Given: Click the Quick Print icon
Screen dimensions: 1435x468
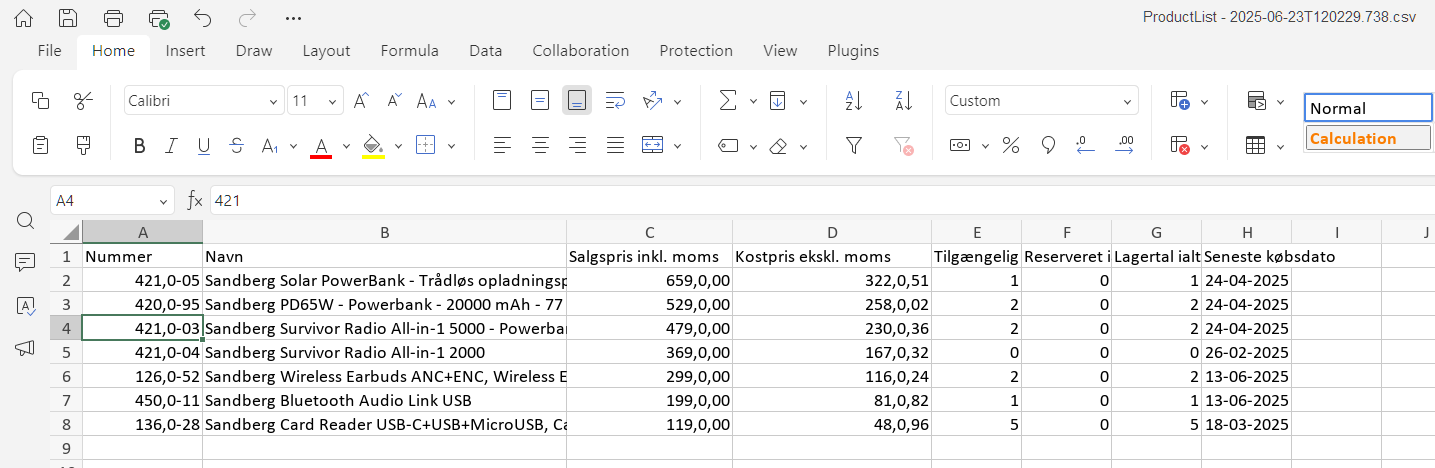Looking at the screenshot, I should 158,18.
